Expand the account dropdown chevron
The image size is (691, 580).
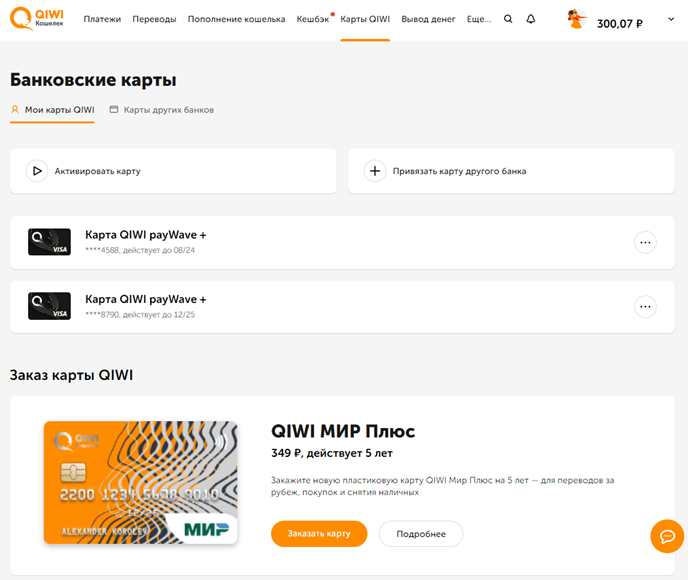pyautogui.click(x=671, y=19)
